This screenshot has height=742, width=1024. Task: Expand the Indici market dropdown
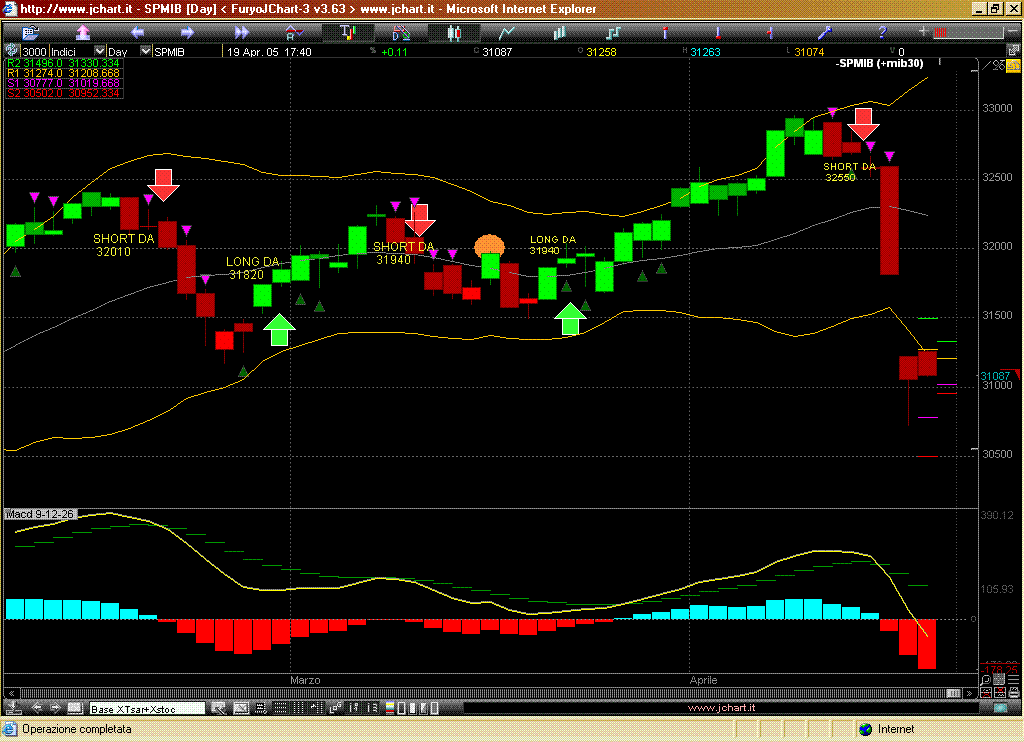point(99,51)
